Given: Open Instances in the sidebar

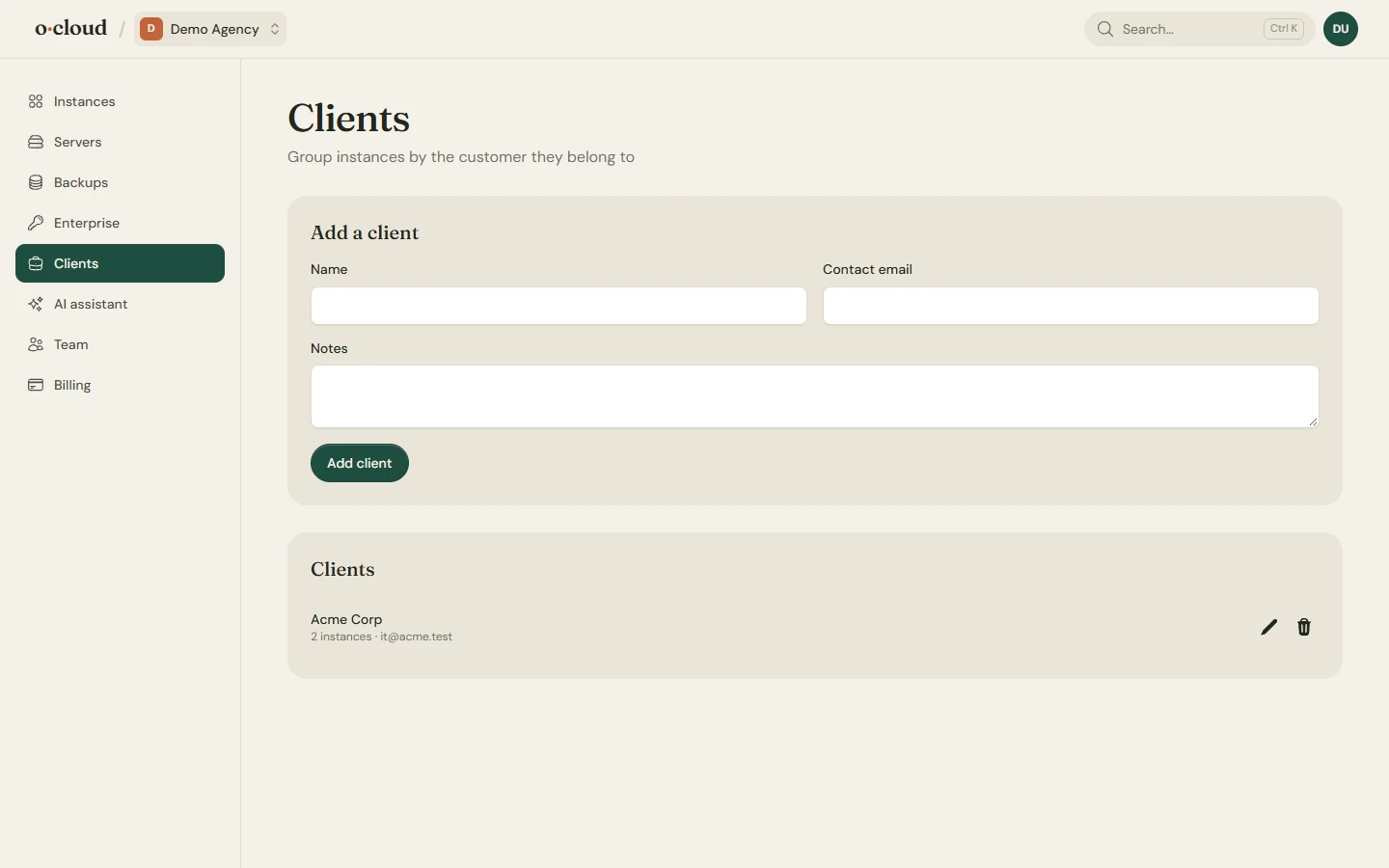Looking at the screenshot, I should 120,101.
